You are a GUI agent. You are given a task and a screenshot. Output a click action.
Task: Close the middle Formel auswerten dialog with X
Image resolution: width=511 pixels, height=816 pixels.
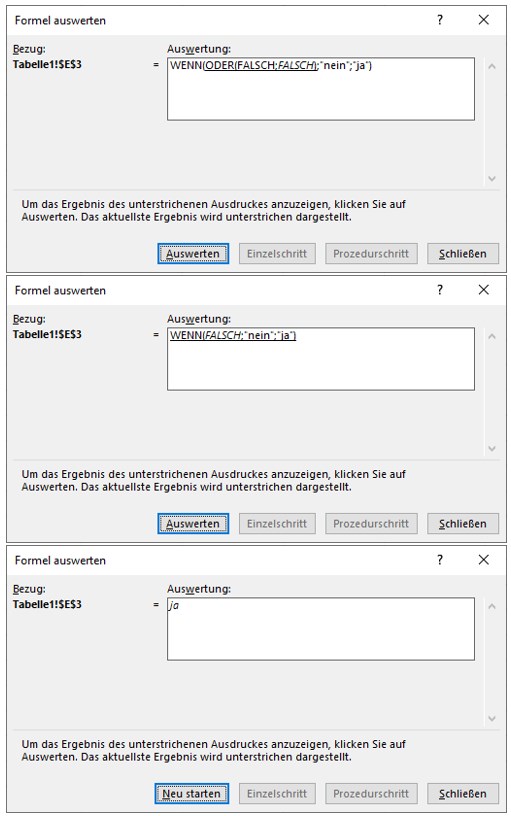tap(483, 289)
